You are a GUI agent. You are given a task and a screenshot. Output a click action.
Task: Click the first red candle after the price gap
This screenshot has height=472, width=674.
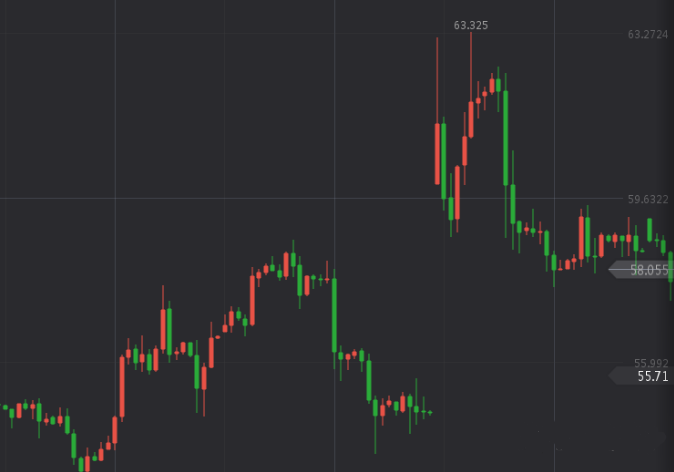coord(437,153)
